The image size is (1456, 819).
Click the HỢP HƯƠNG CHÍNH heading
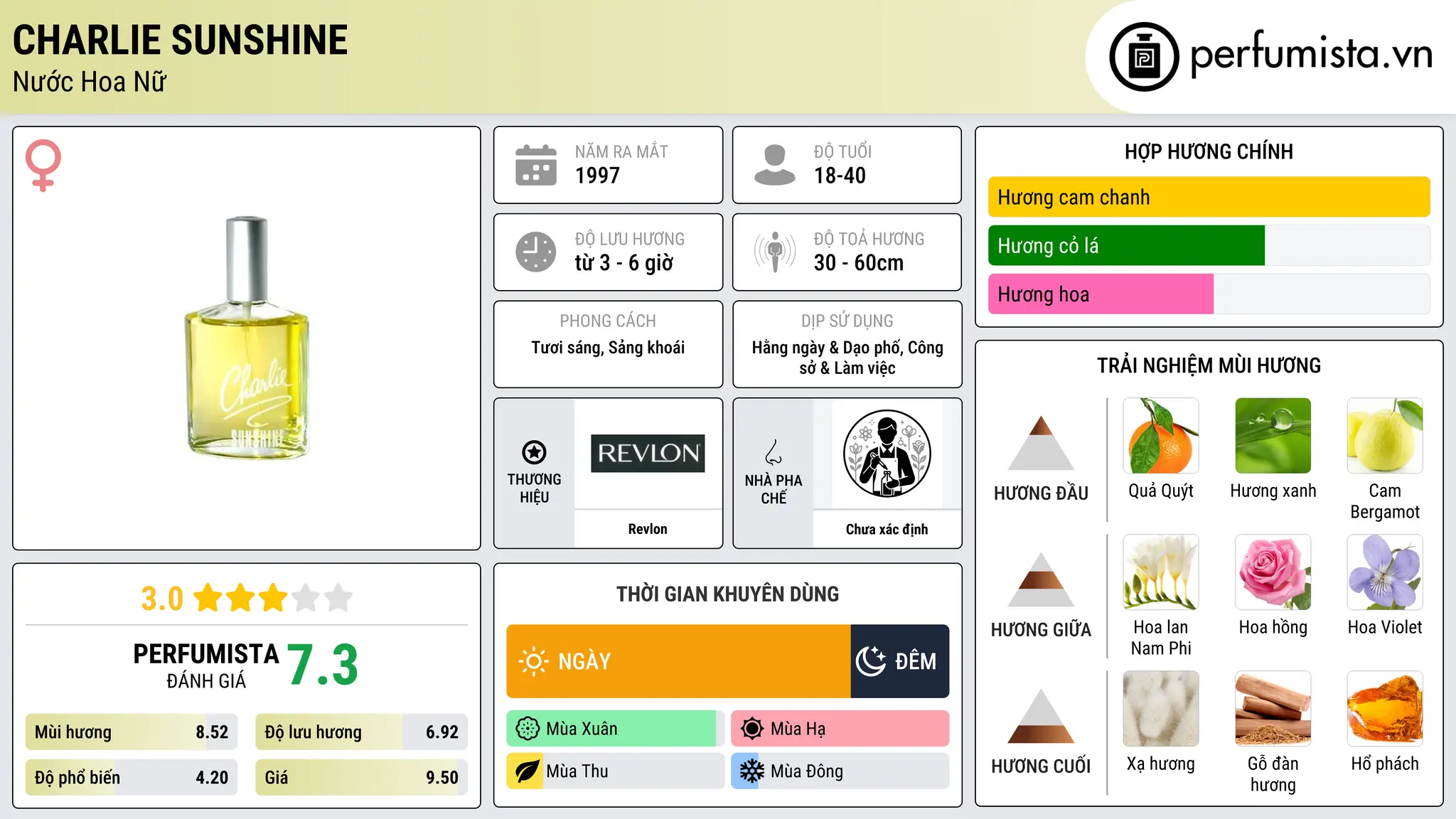[1209, 151]
